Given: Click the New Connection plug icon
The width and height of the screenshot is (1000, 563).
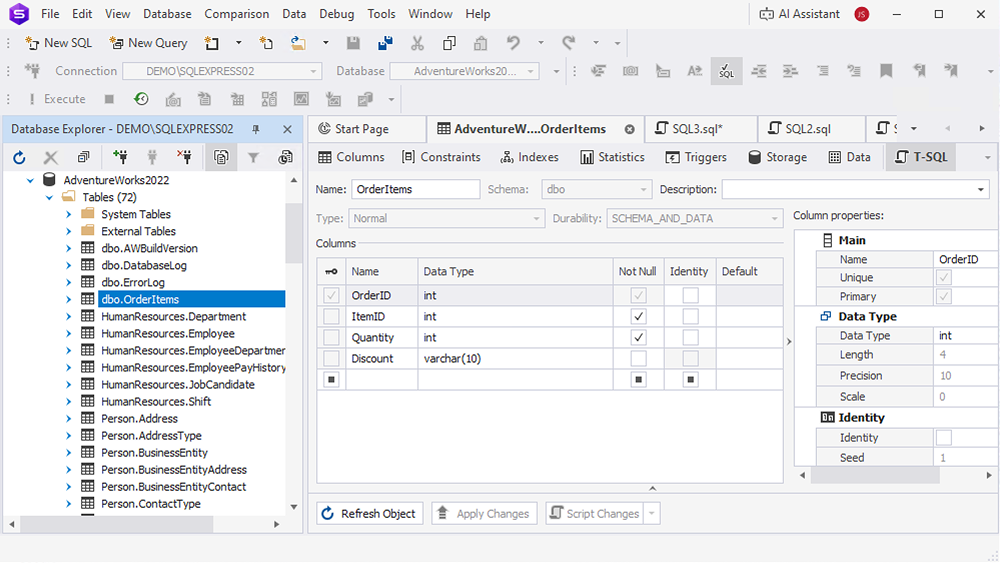Looking at the screenshot, I should click(x=120, y=157).
